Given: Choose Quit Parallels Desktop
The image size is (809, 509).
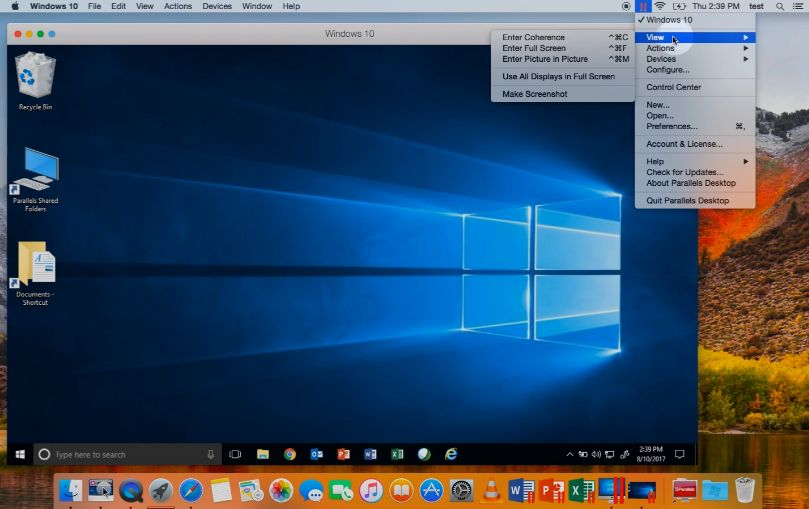Looking at the screenshot, I should tap(687, 200).
